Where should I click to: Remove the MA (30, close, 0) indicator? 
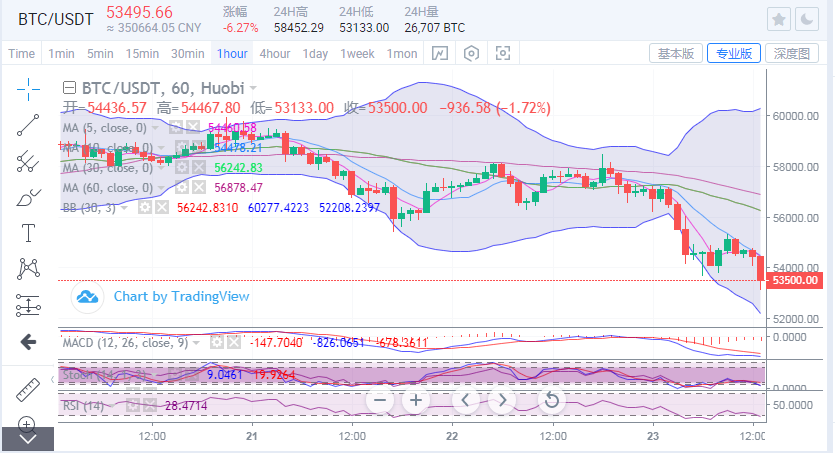tap(199, 168)
